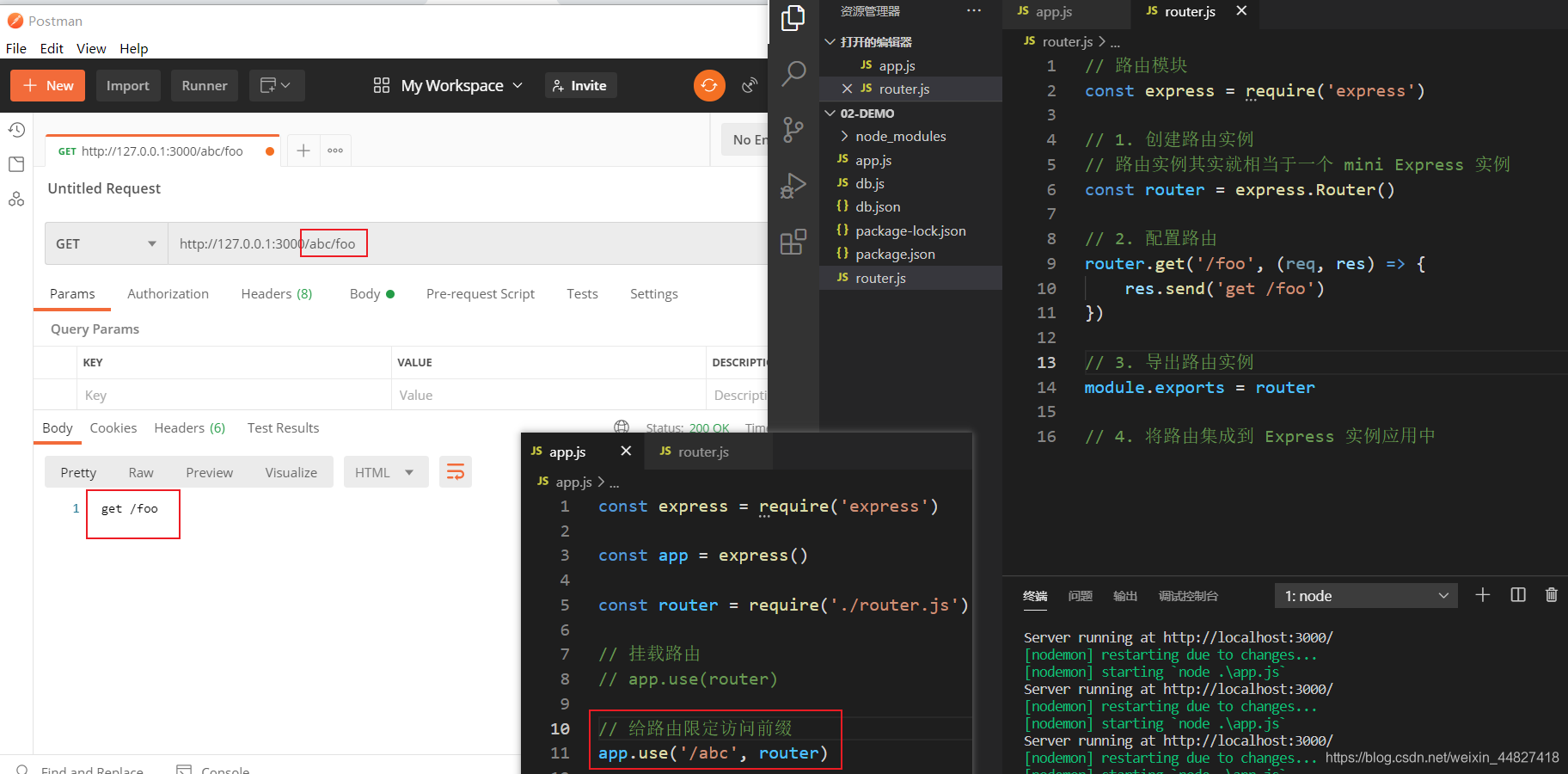
Task: Open VS Code Extensions icon
Action: pos(793,242)
